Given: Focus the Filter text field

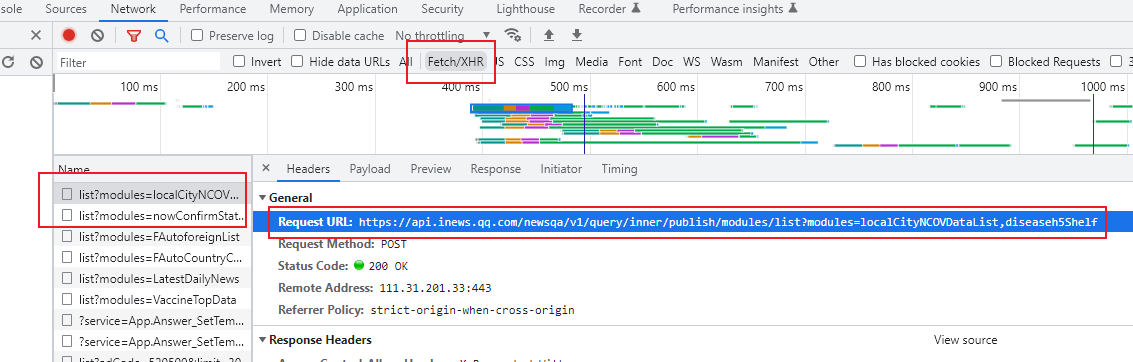Looking at the screenshot, I should [x=138, y=63].
